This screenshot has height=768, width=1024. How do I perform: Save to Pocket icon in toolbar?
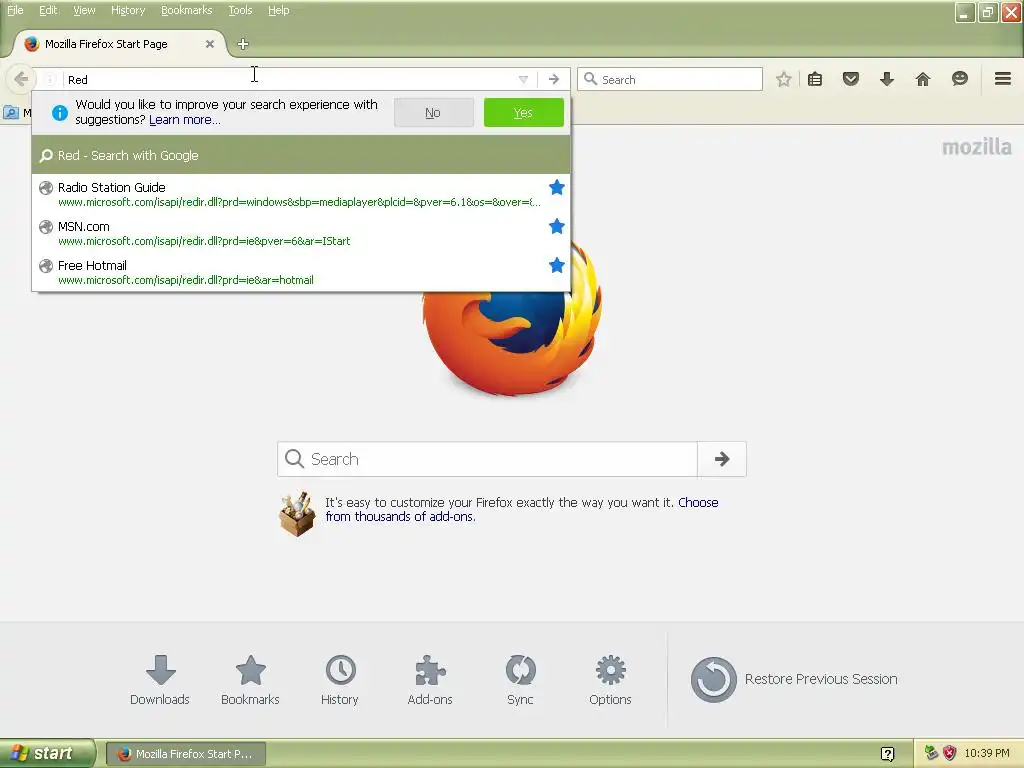tap(850, 80)
